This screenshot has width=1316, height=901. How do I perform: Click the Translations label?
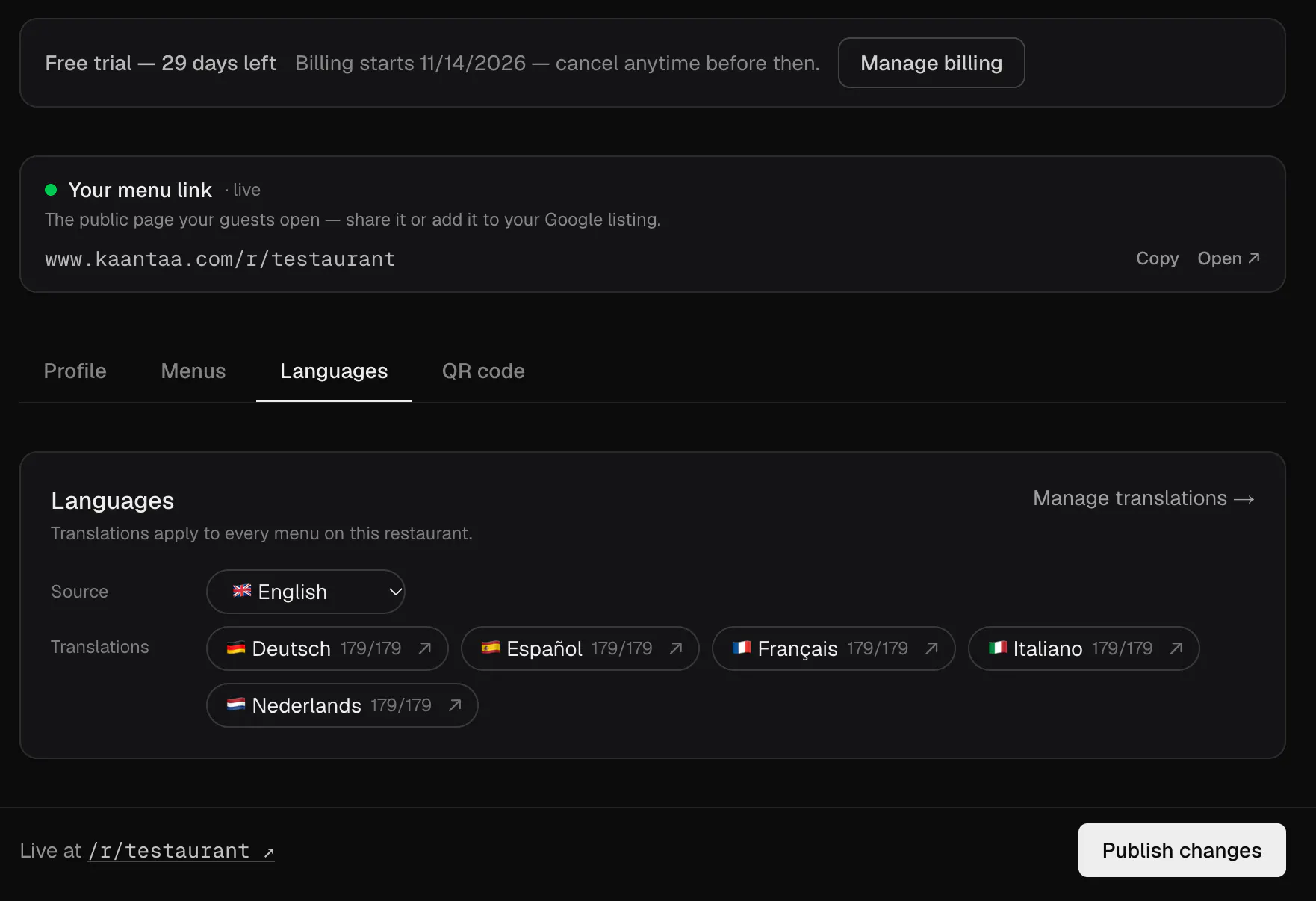[100, 647]
